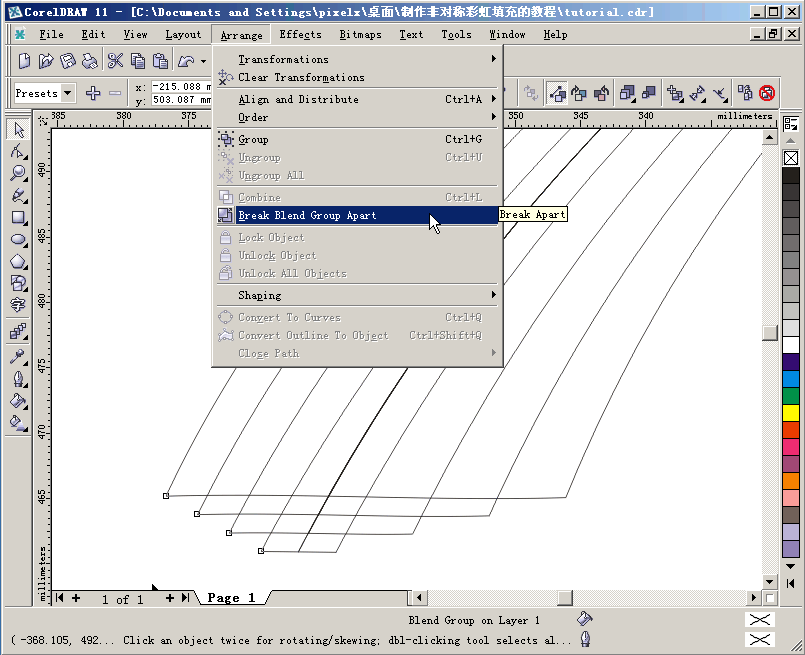Toggle the Direct Blend button

(x=557, y=93)
